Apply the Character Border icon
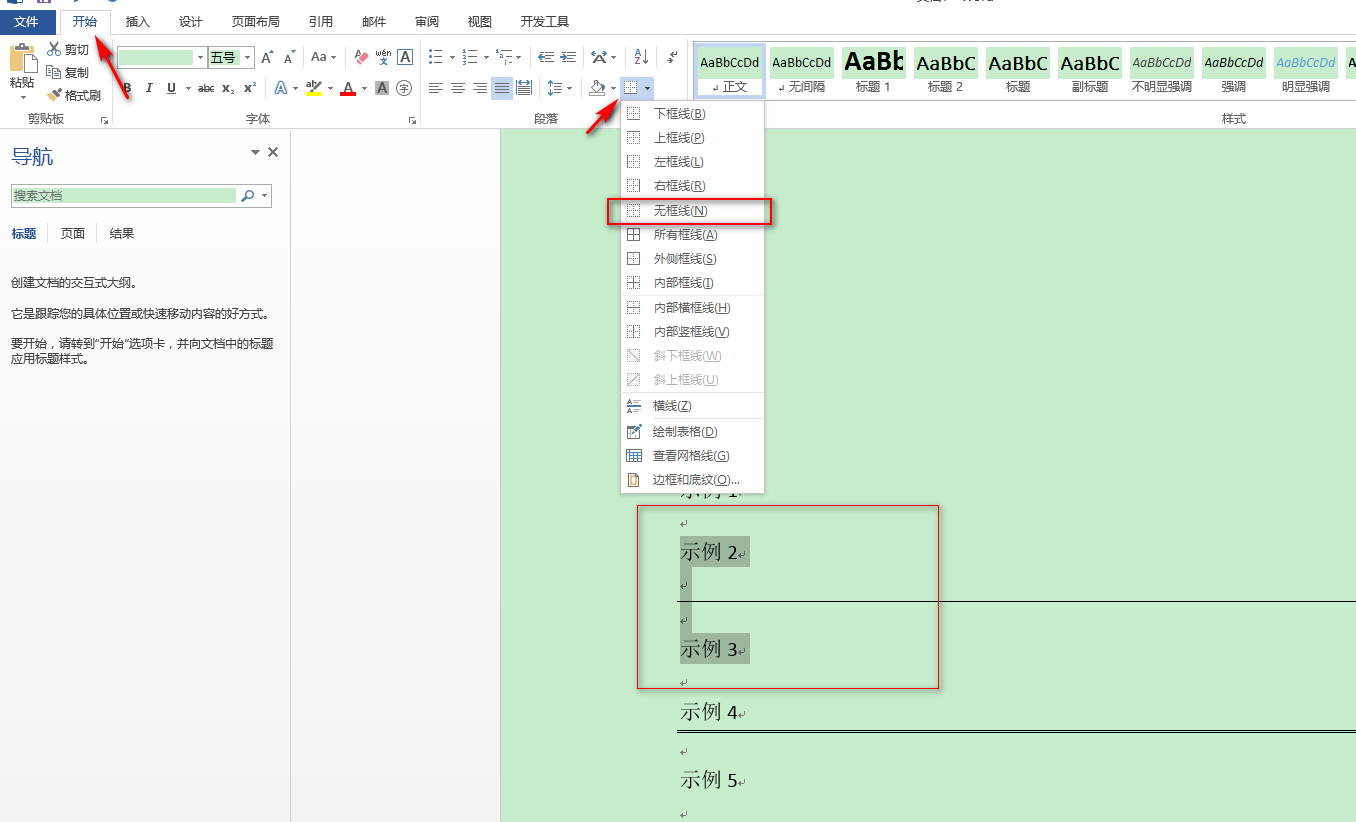The height and width of the screenshot is (822, 1356). tap(404, 57)
